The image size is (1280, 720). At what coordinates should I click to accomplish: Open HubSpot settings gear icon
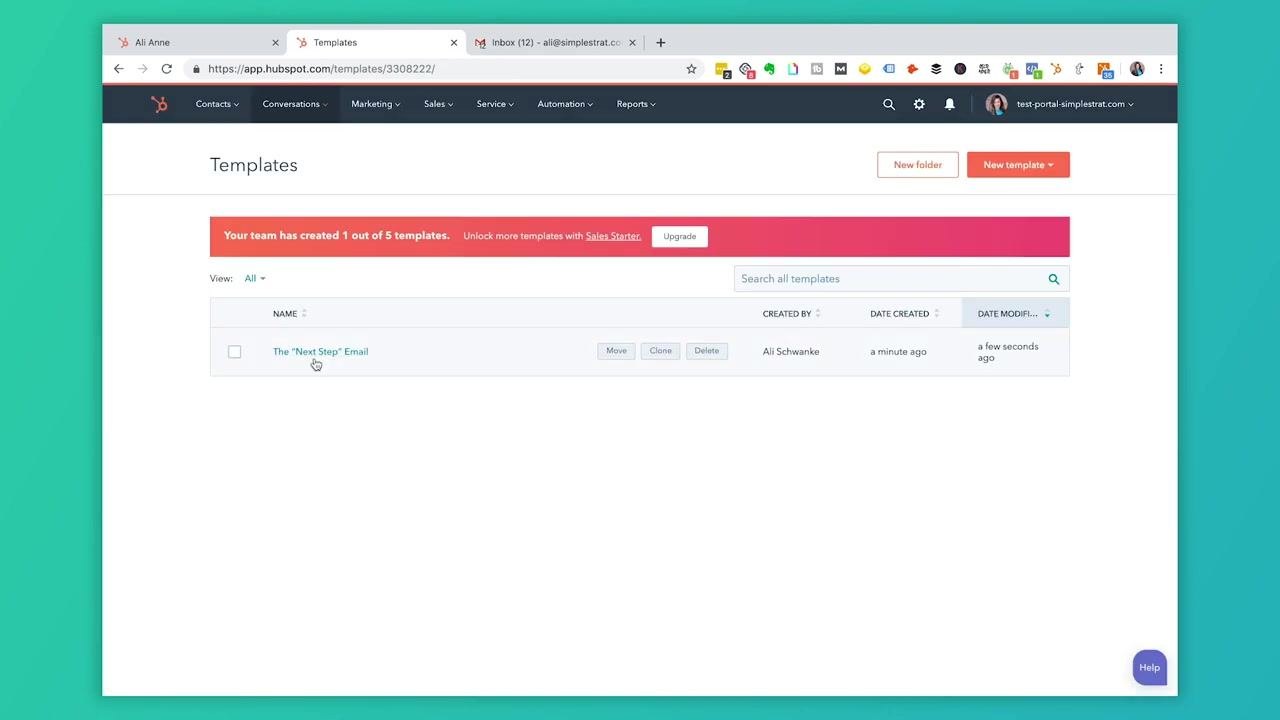click(919, 104)
